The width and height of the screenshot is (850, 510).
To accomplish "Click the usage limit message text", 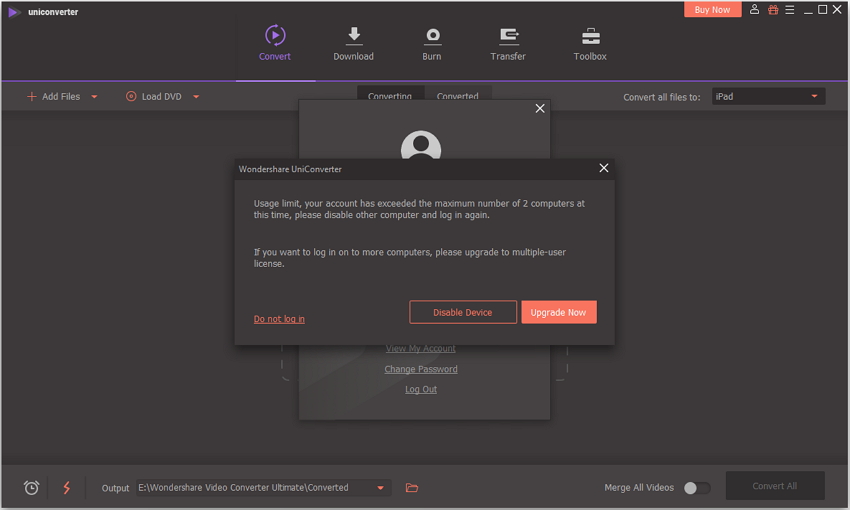I will (419, 209).
